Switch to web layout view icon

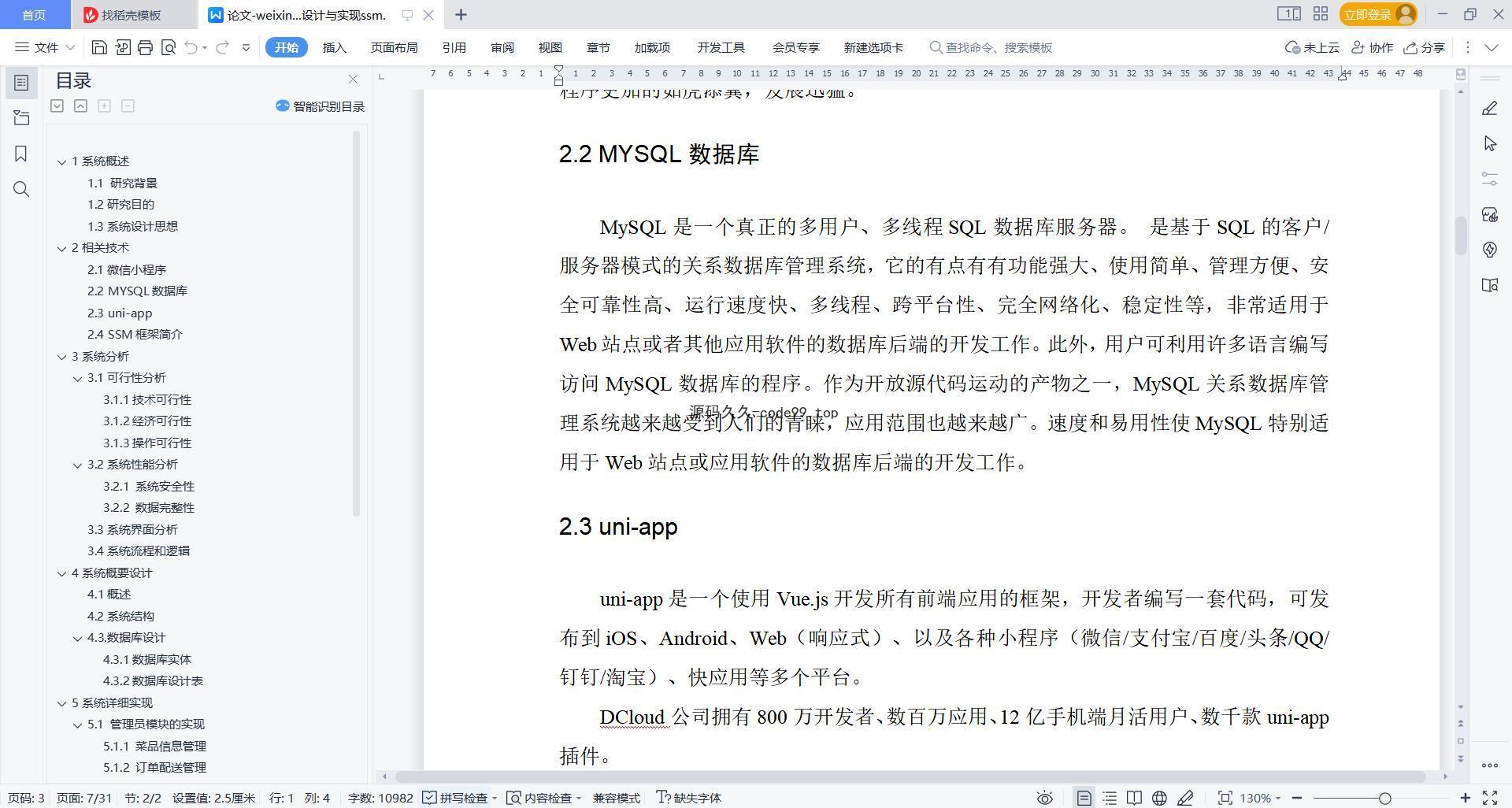[x=1159, y=798]
